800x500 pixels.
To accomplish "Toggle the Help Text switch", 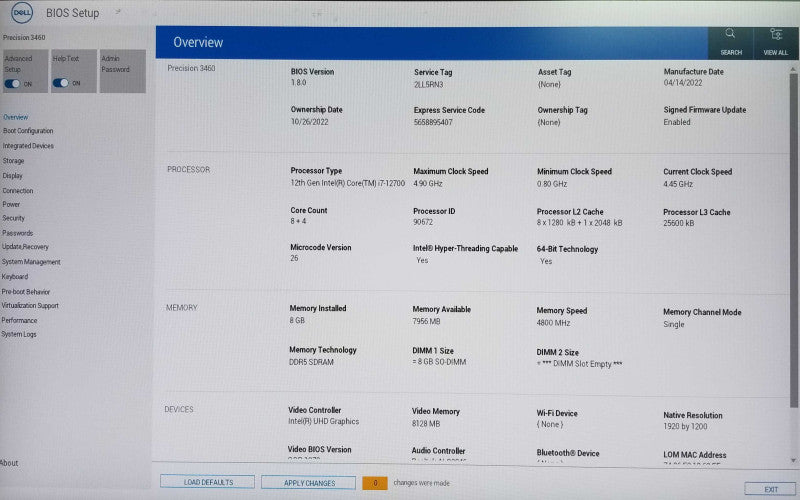I will point(60,83).
